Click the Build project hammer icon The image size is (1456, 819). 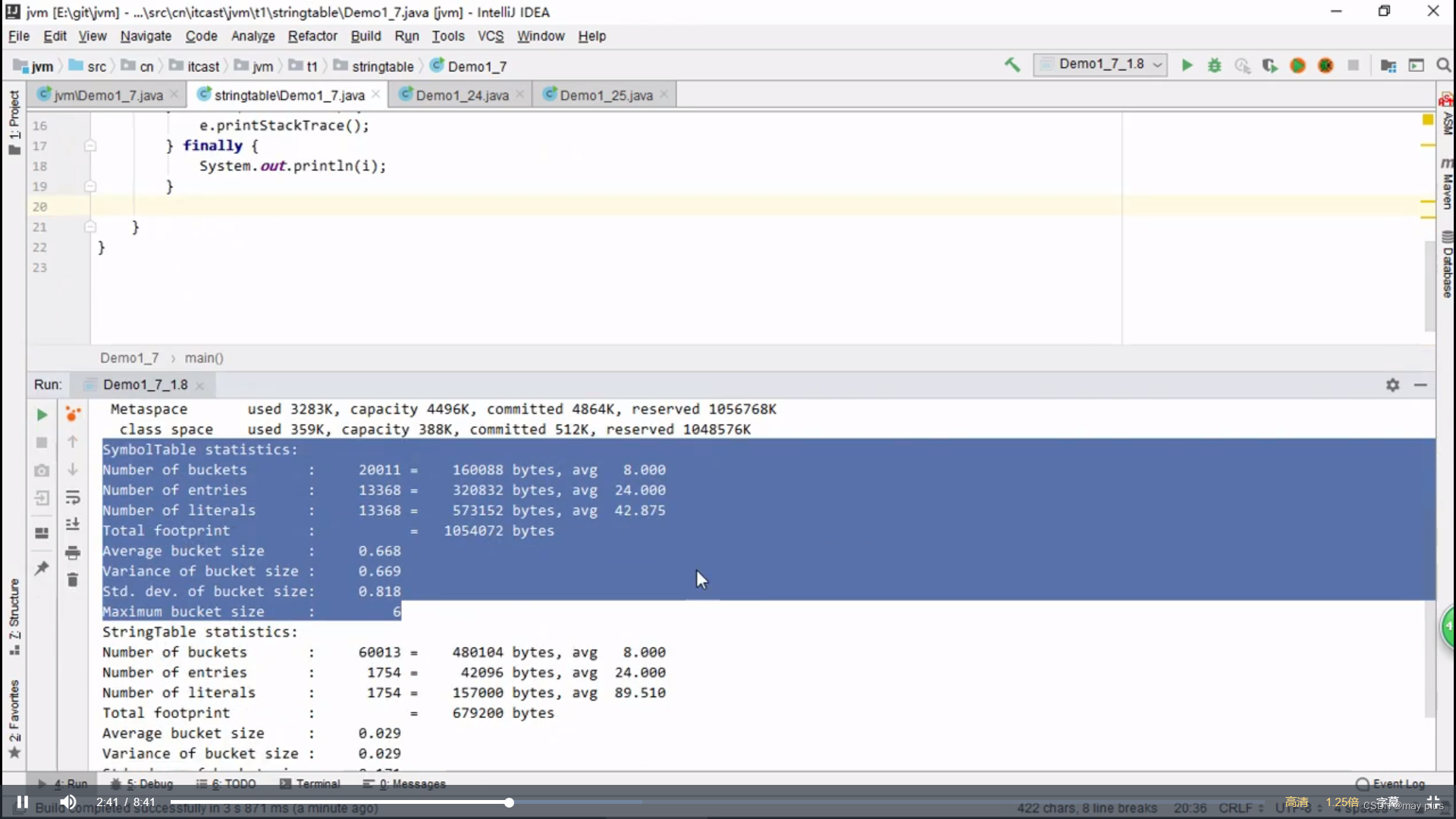click(x=1012, y=65)
